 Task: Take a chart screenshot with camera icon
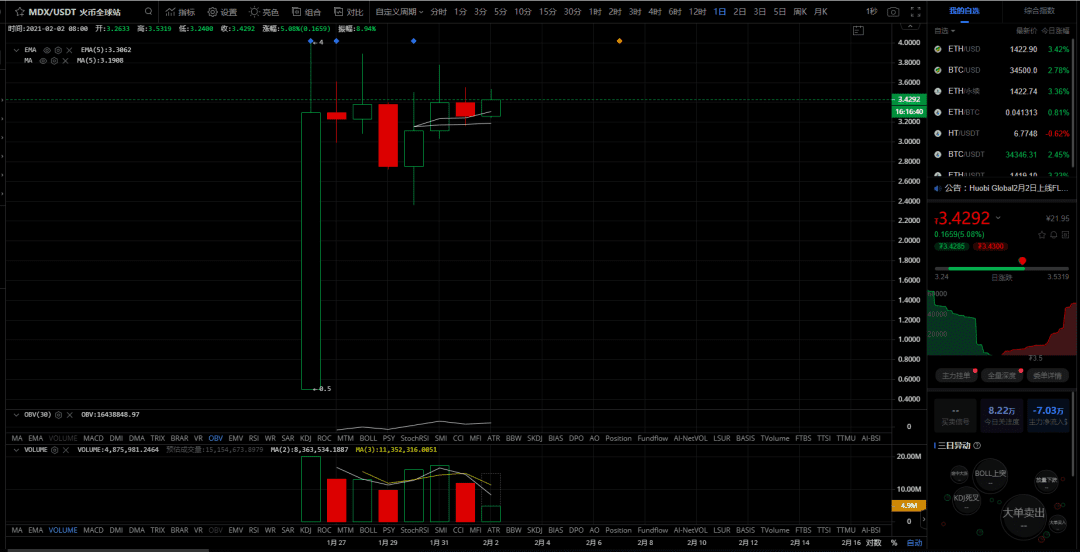tap(893, 12)
